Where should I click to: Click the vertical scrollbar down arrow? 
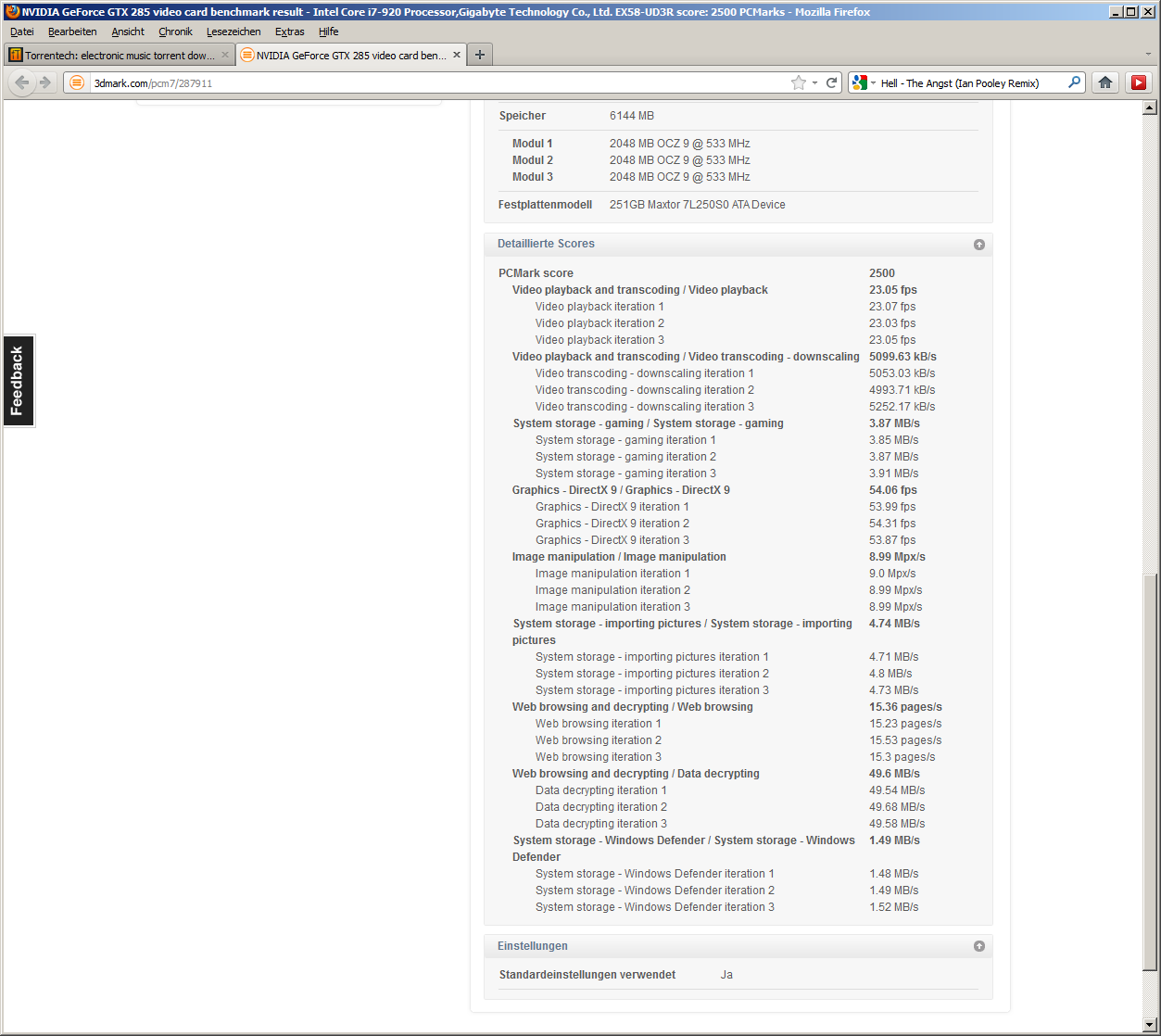pyautogui.click(x=1150, y=1024)
